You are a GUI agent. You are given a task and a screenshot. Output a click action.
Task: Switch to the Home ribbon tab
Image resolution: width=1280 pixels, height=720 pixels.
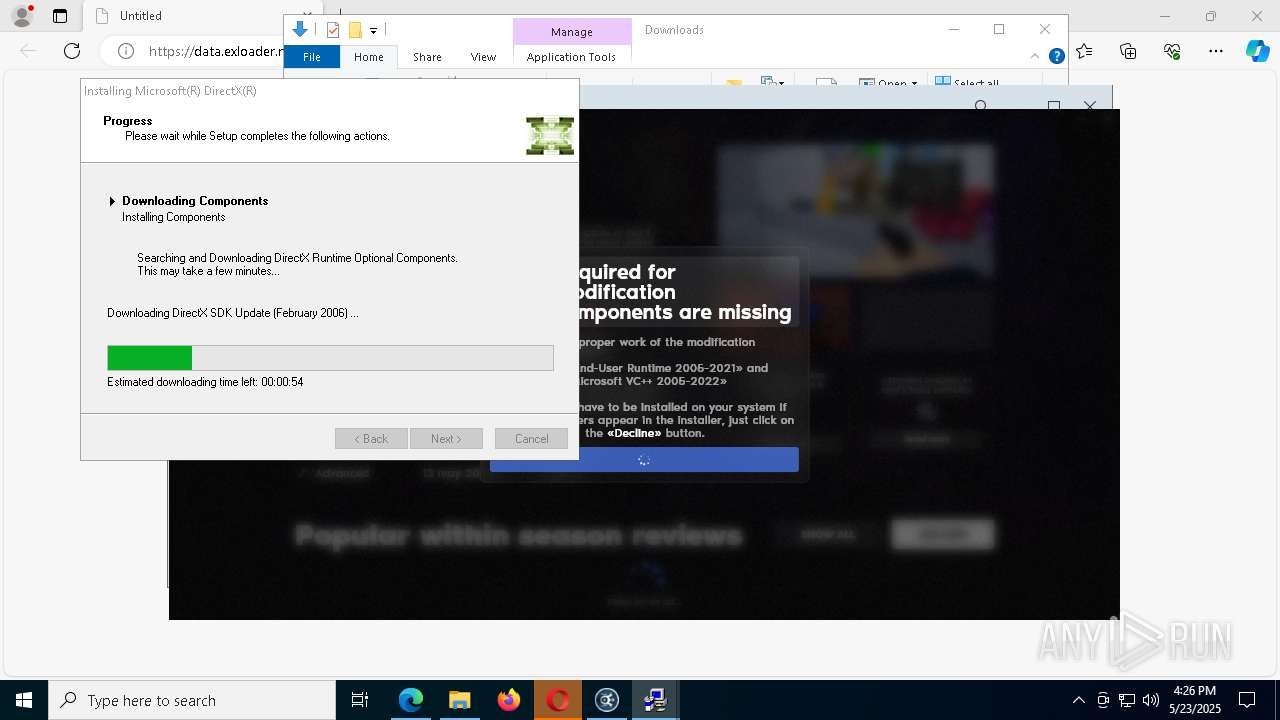[369, 57]
